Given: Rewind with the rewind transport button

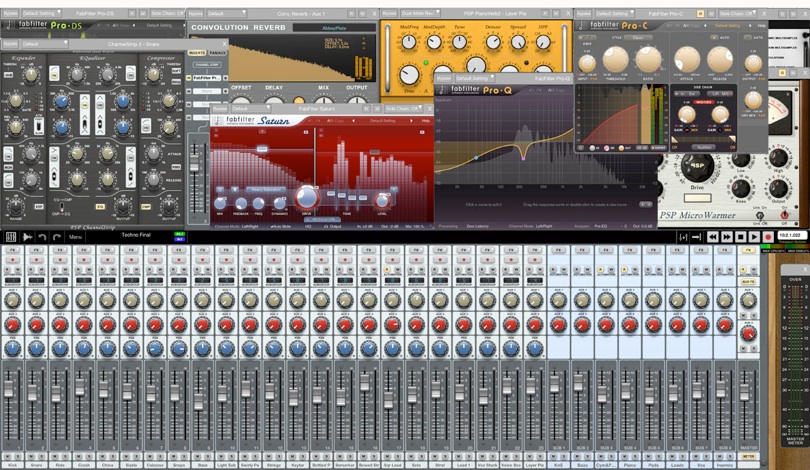Looking at the screenshot, I should point(712,237).
